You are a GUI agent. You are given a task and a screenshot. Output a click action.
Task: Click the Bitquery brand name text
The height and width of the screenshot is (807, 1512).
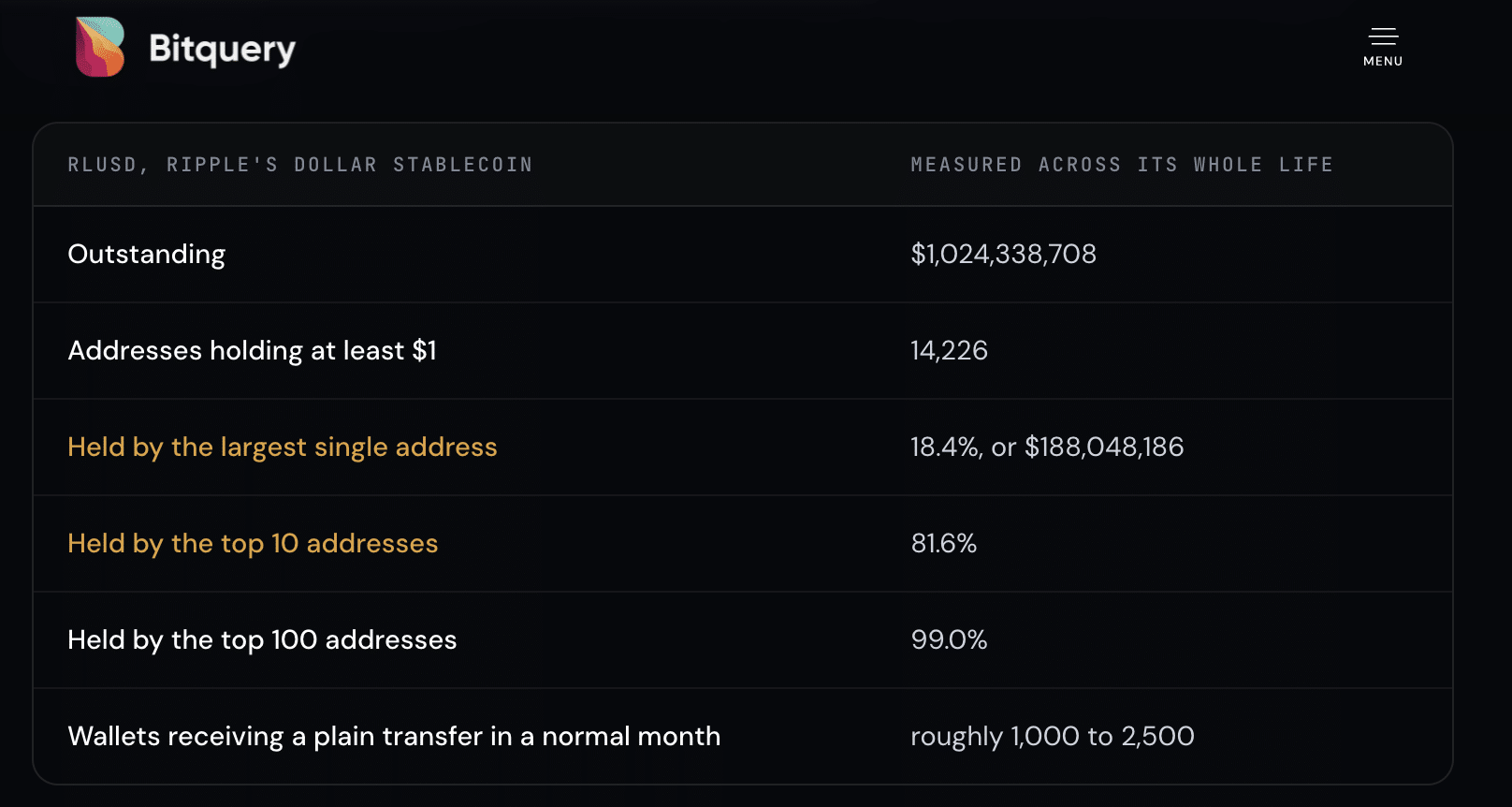pos(222,49)
